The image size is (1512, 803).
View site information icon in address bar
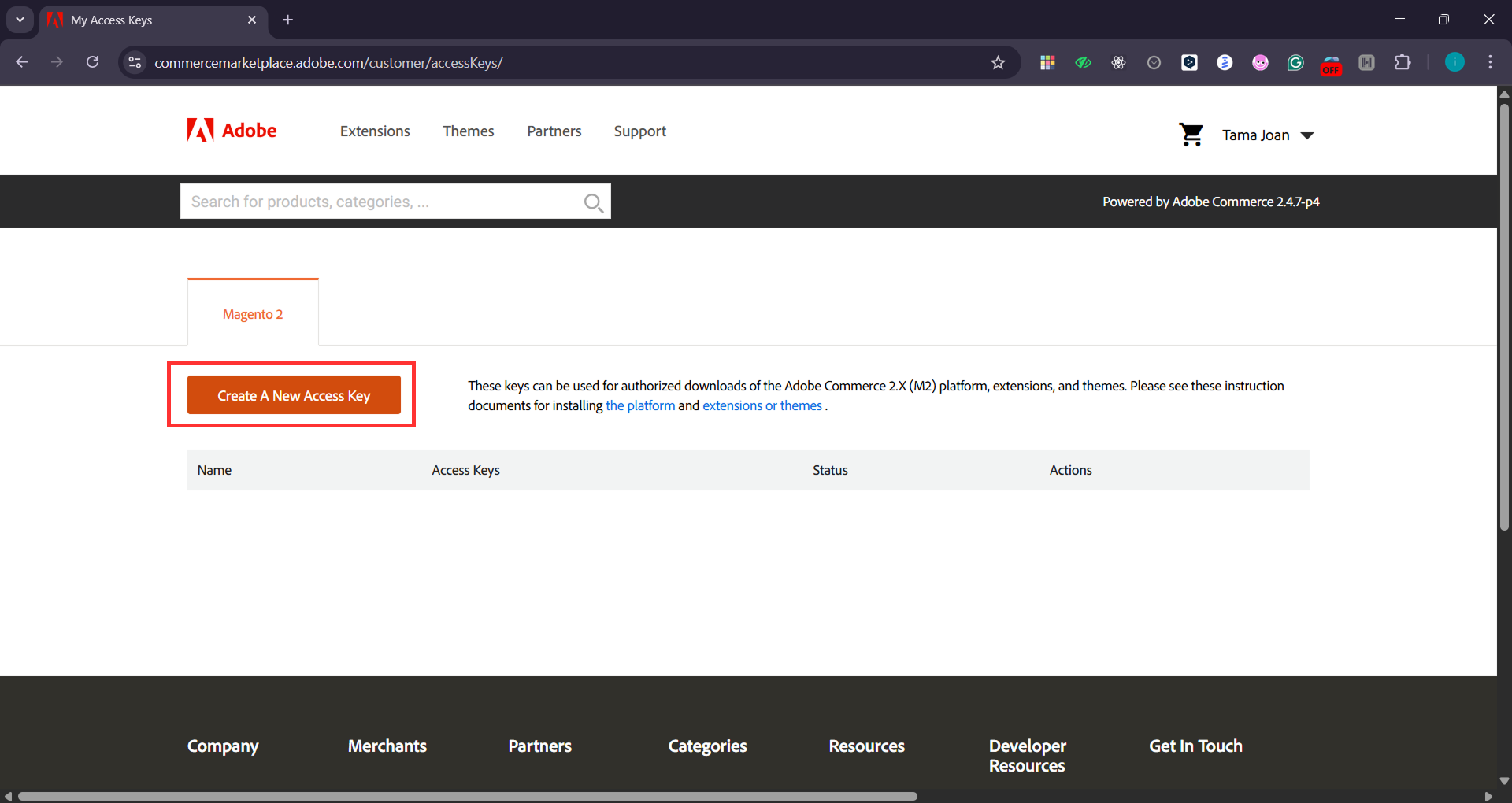point(135,62)
